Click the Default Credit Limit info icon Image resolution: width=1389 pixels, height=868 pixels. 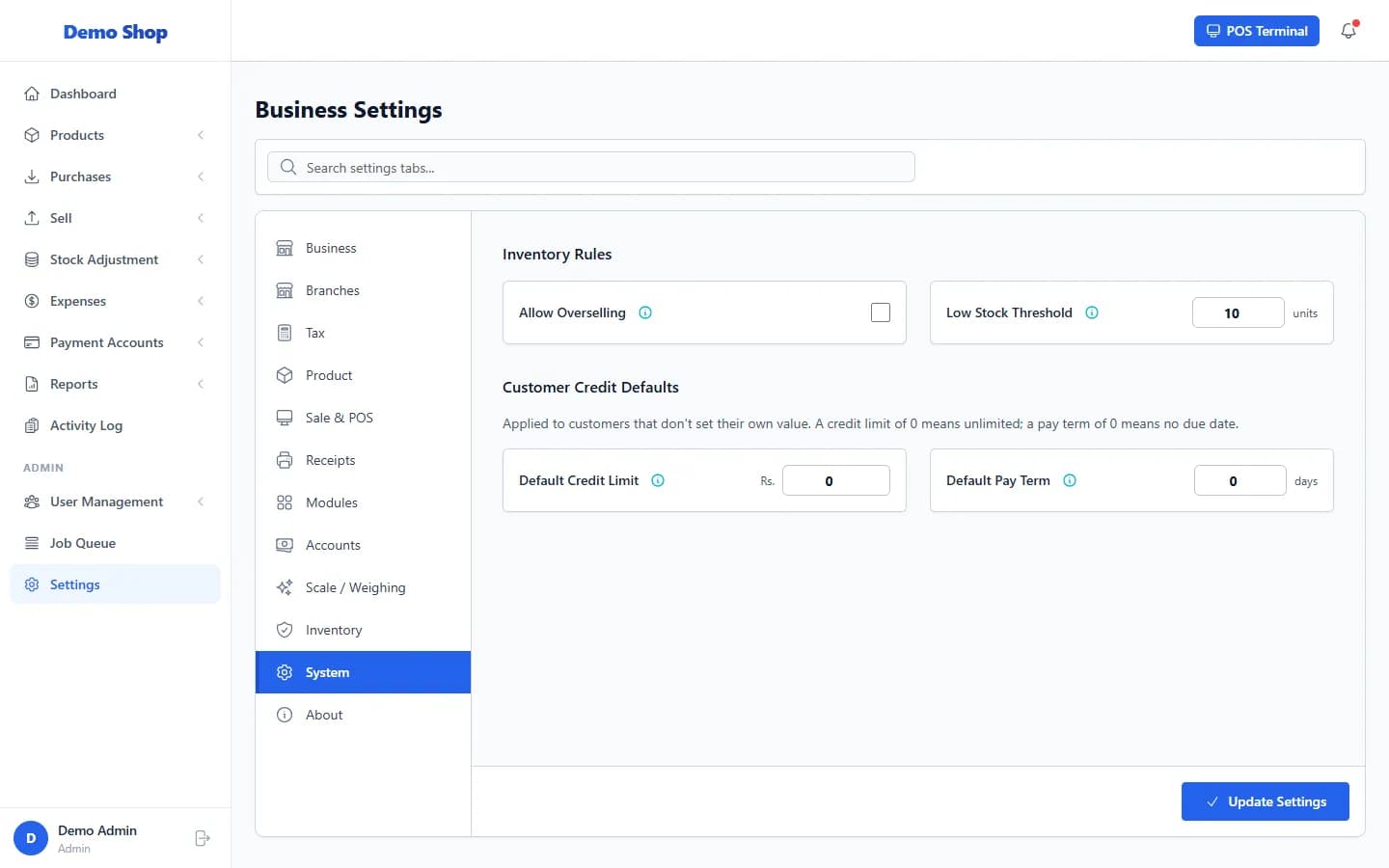click(x=658, y=480)
